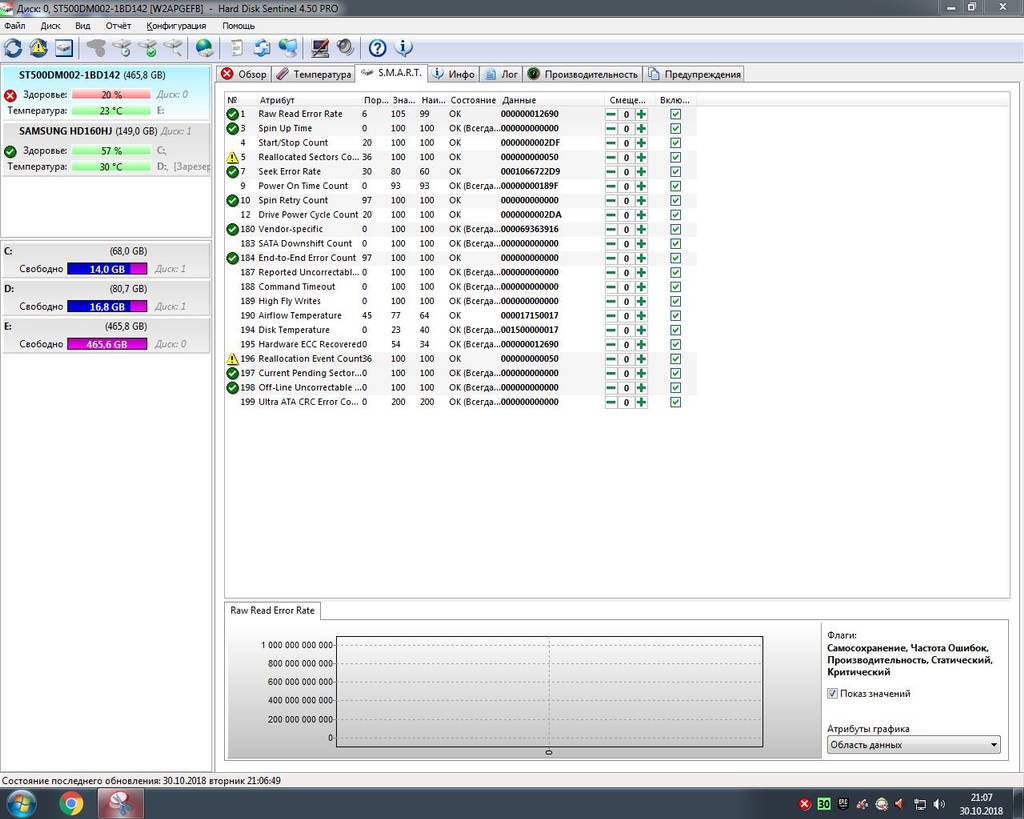Click the E: drive free space bar
This screenshot has height=819, width=1024.
[x=107, y=344]
